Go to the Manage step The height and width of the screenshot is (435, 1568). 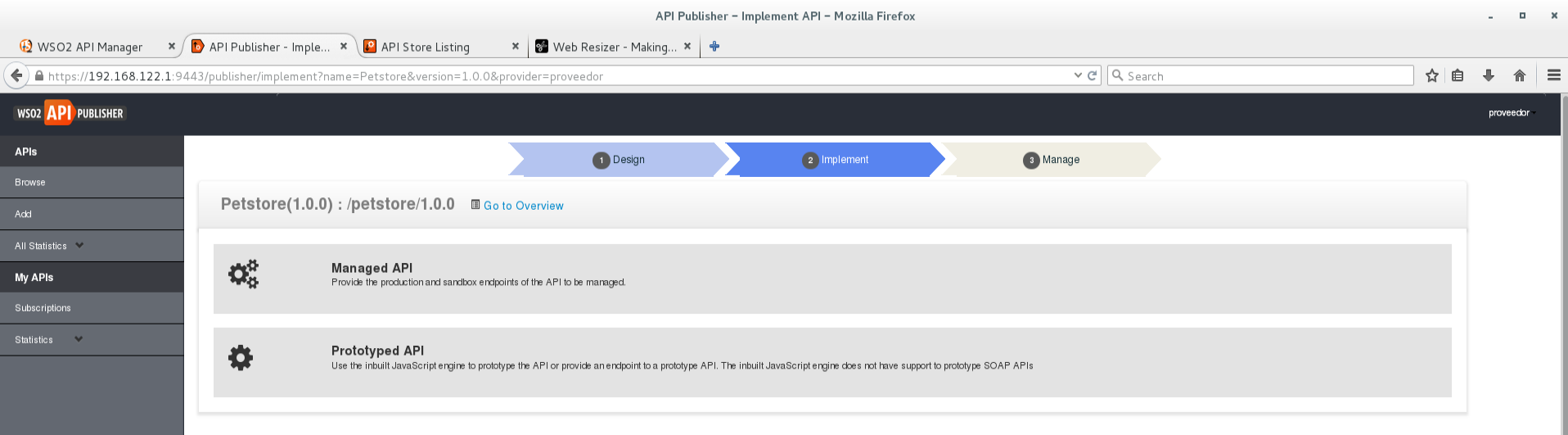click(1052, 160)
